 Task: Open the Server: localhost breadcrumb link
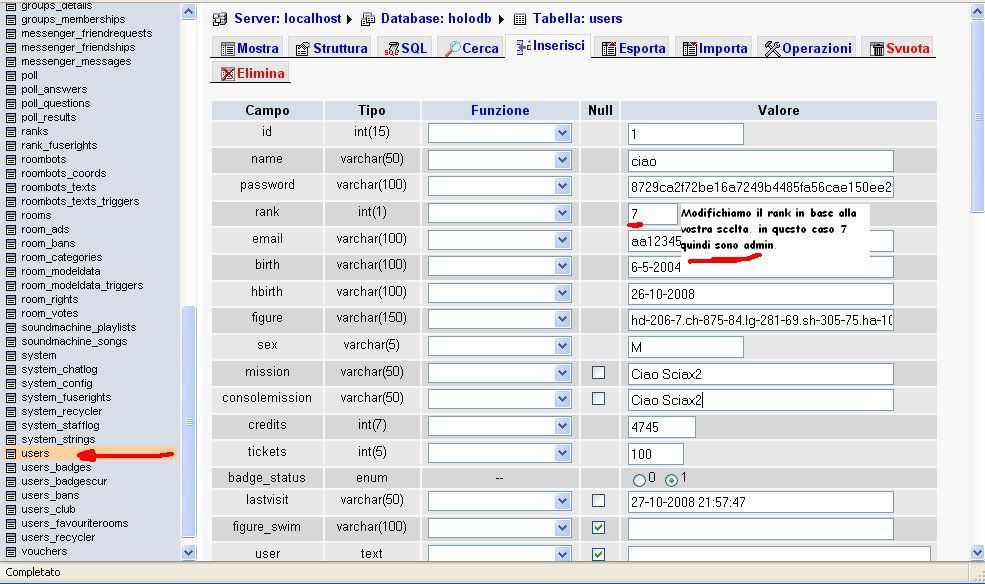287,19
